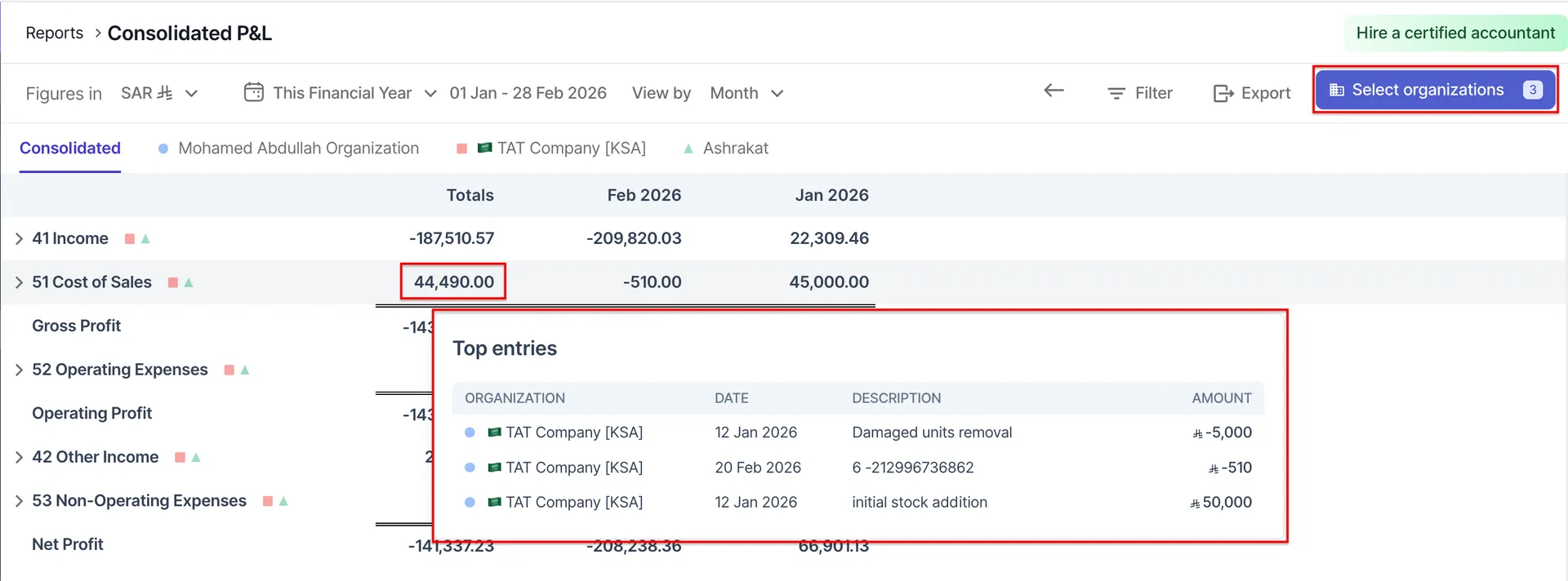Click Hire a certified accountant button

pyautogui.click(x=1454, y=33)
